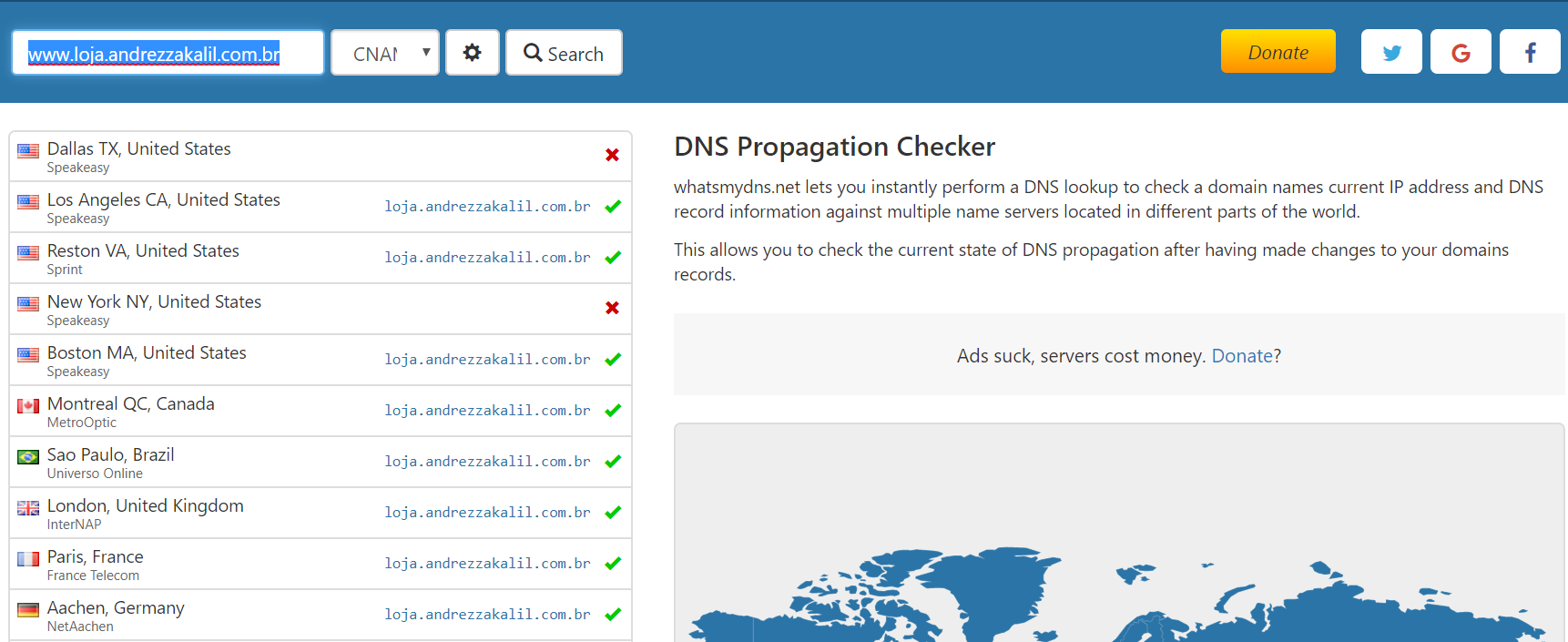The image size is (1568, 642).
Task: Click the green check for Sao Paulo
Action: (613, 461)
